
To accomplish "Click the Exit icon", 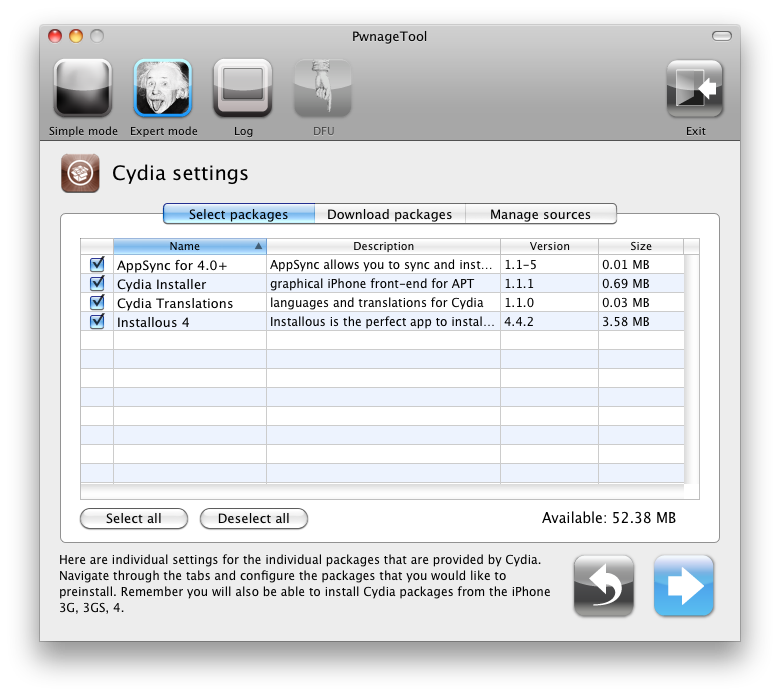I will point(695,88).
